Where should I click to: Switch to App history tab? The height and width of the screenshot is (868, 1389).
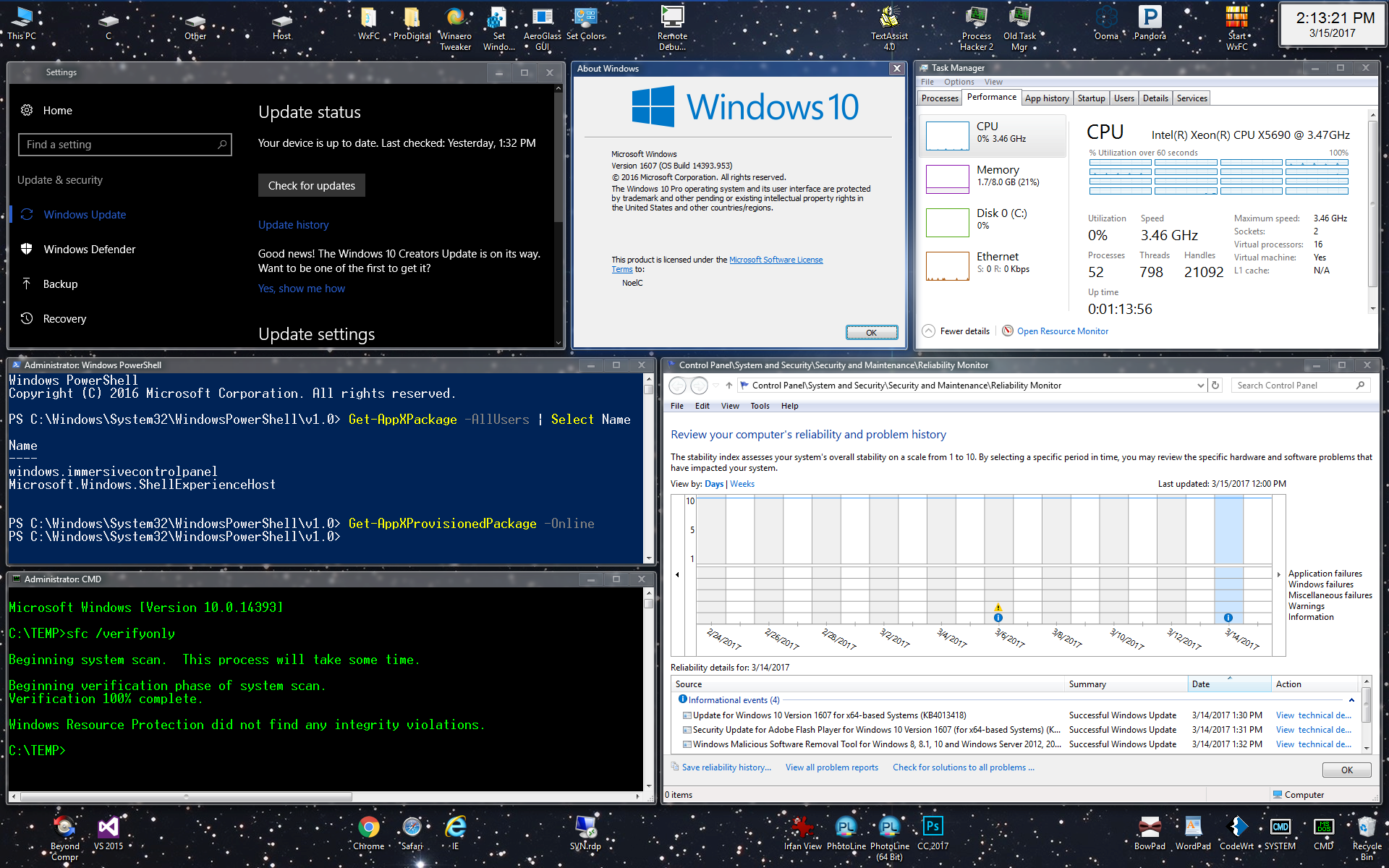tap(1046, 98)
